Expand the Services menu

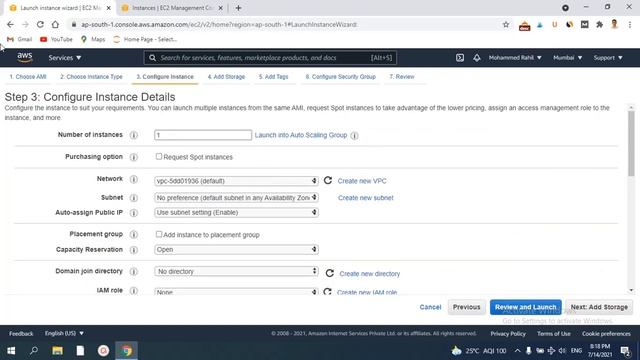coord(65,58)
